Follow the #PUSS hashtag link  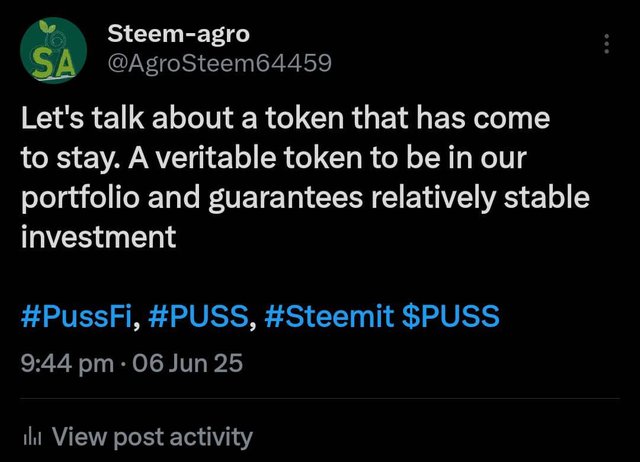point(199,316)
